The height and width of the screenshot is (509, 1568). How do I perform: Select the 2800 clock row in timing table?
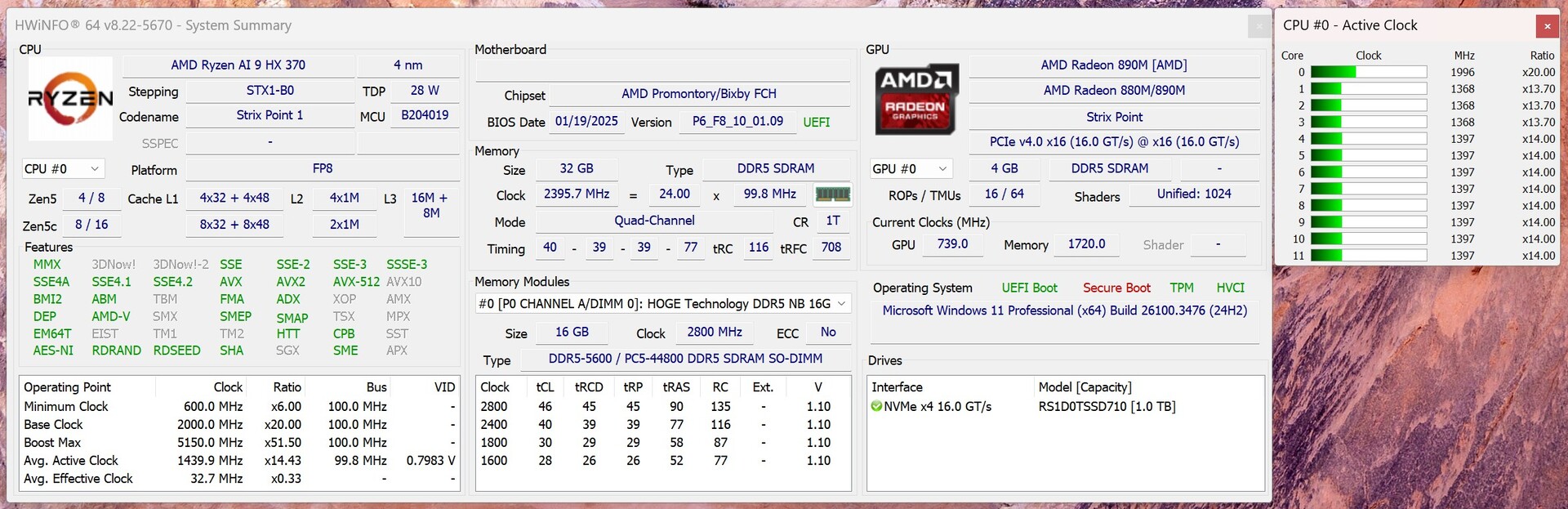coord(663,407)
